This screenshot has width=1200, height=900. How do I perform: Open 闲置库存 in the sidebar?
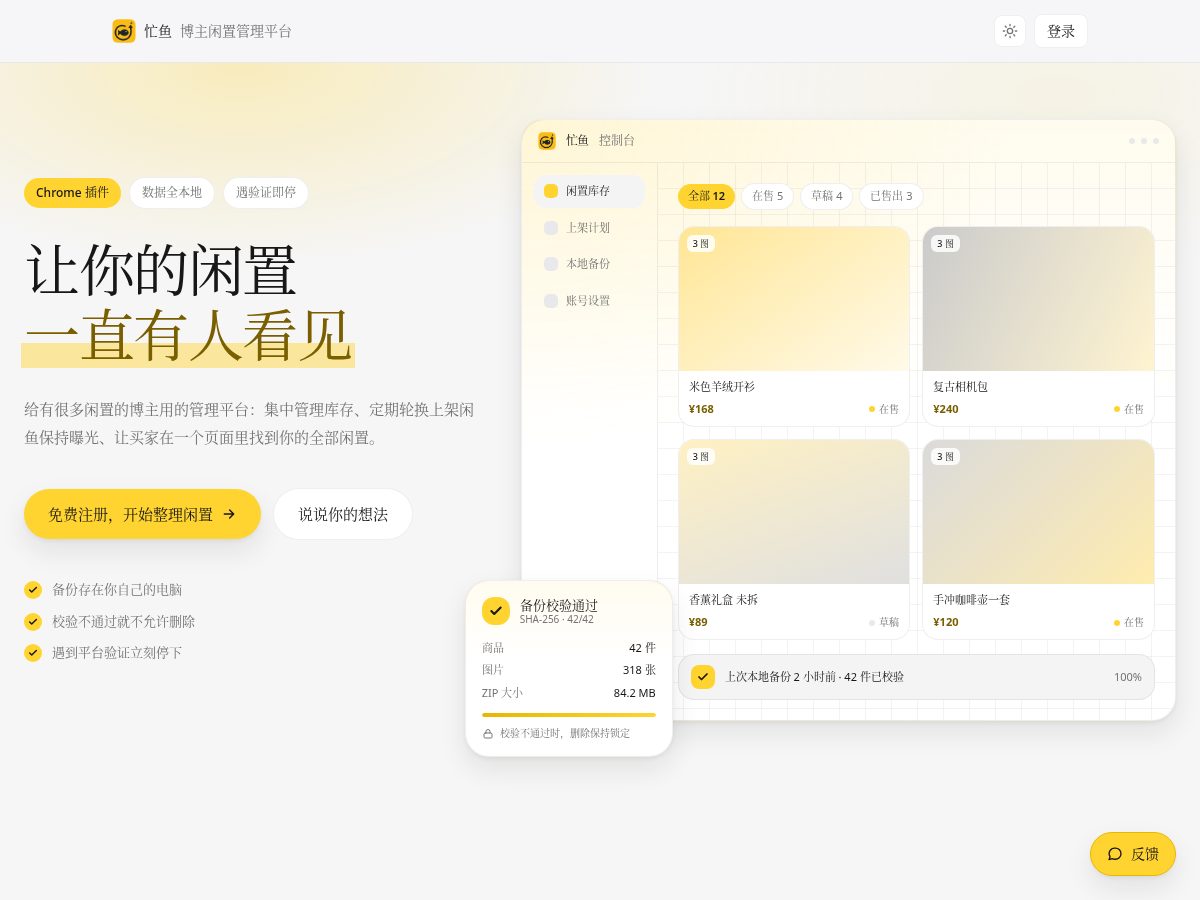coord(589,191)
